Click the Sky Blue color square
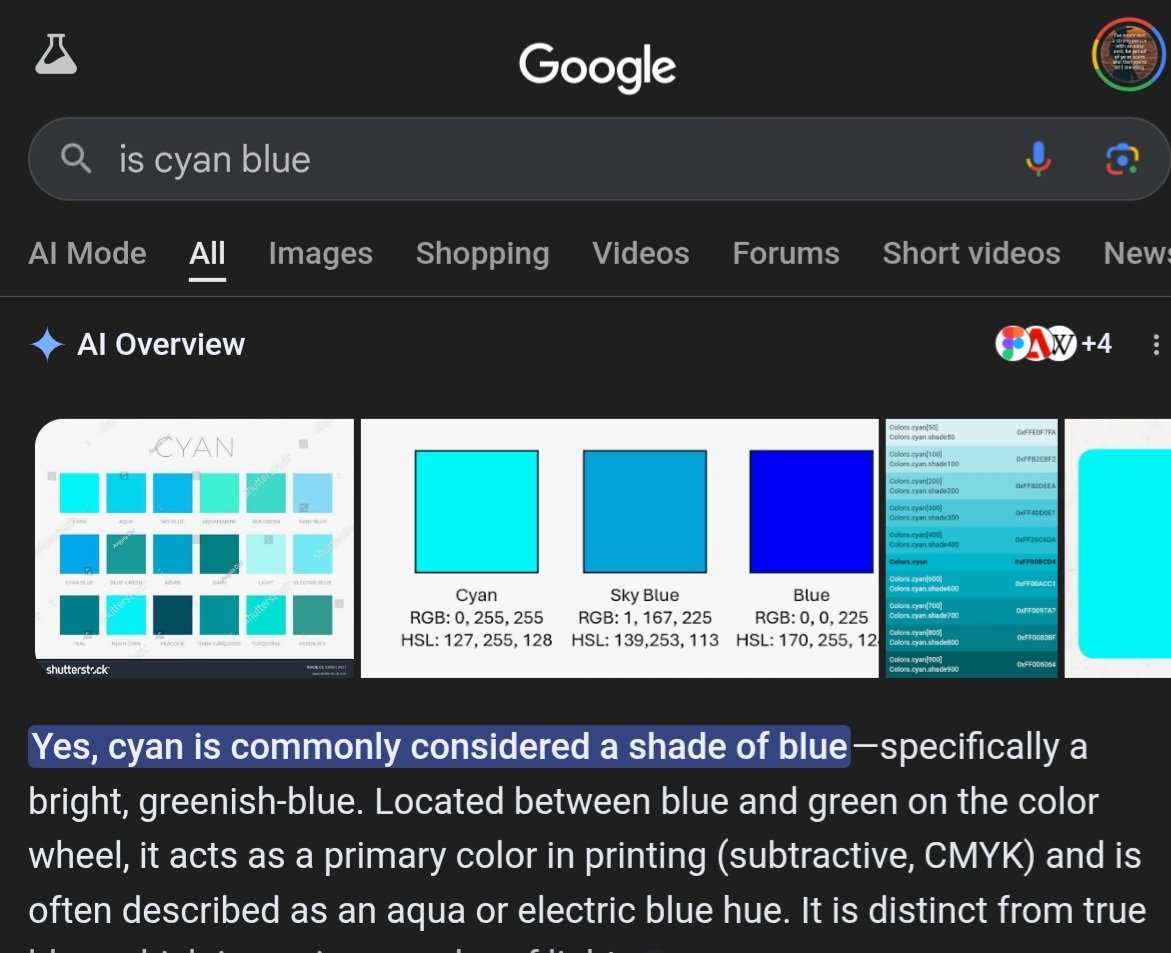This screenshot has height=953, width=1171. [x=644, y=512]
